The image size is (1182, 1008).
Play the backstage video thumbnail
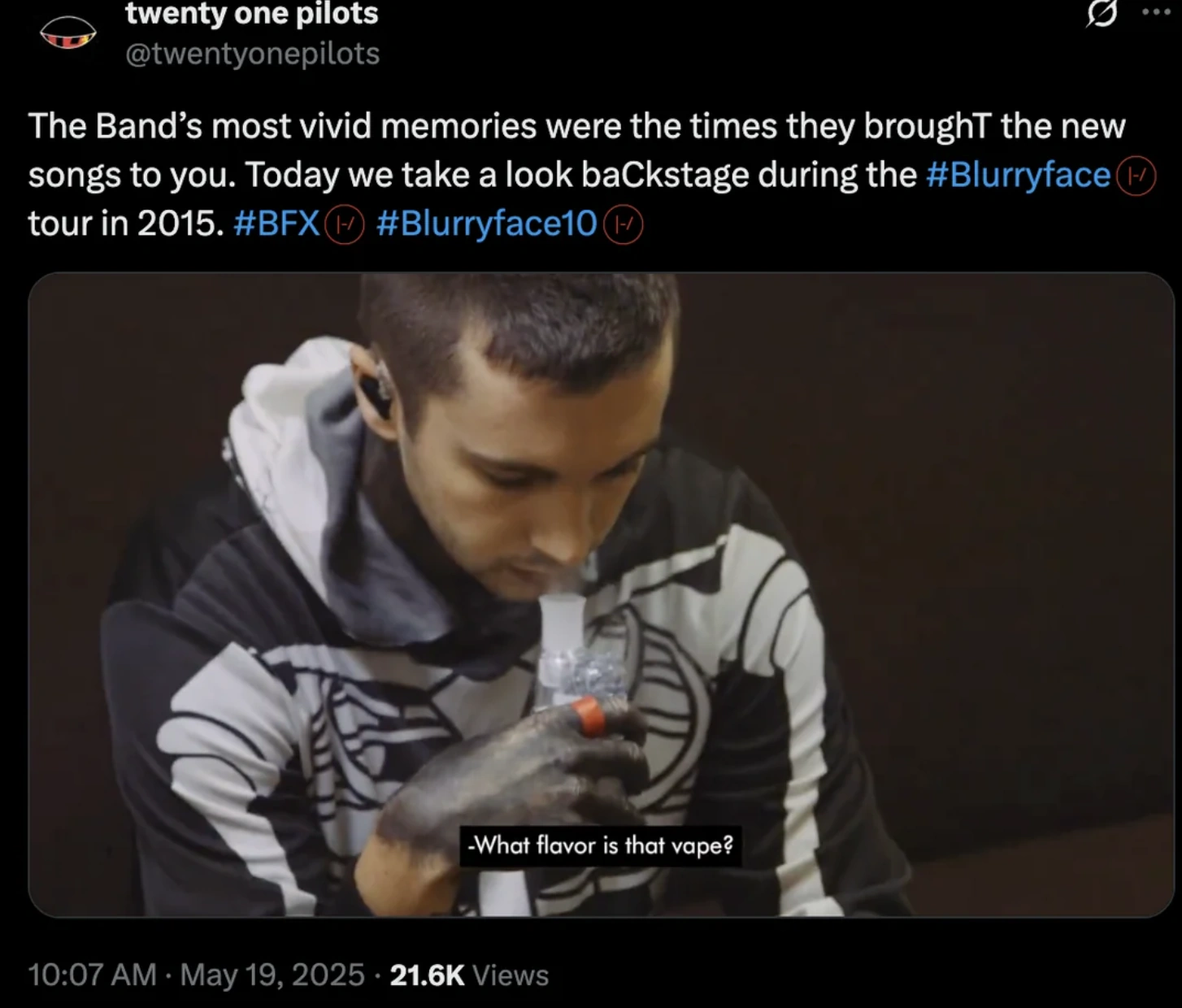click(601, 595)
